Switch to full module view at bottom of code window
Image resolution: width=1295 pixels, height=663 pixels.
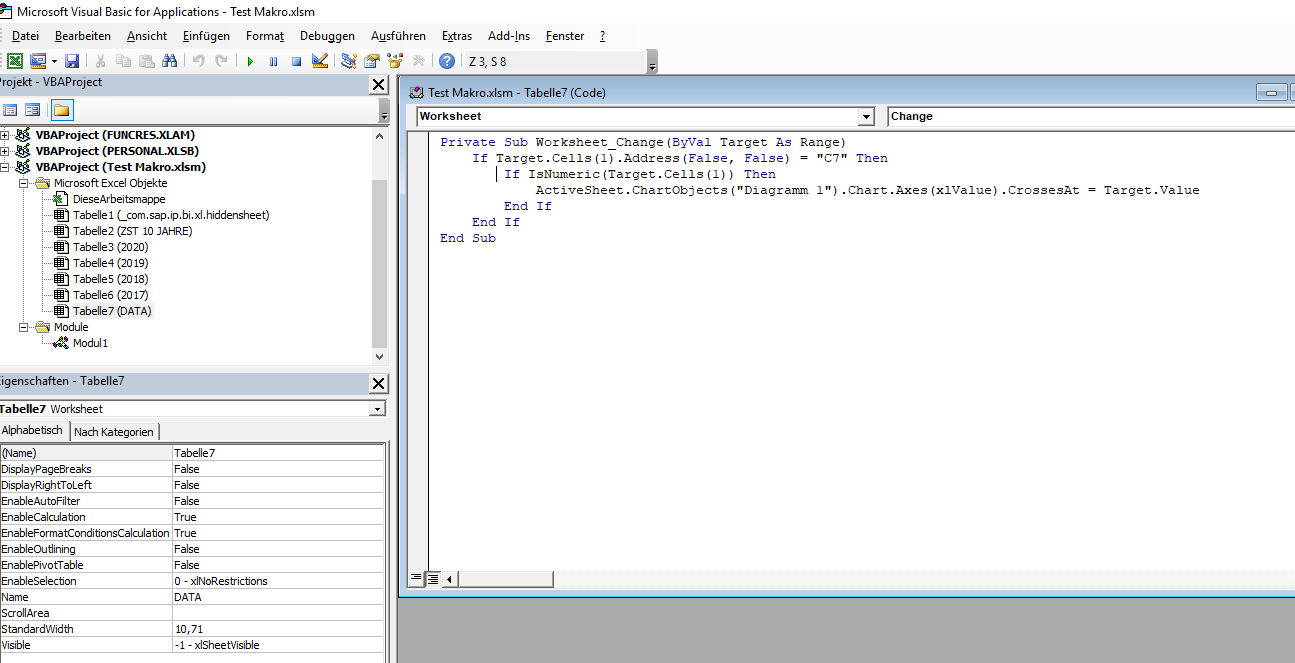tap(433, 579)
